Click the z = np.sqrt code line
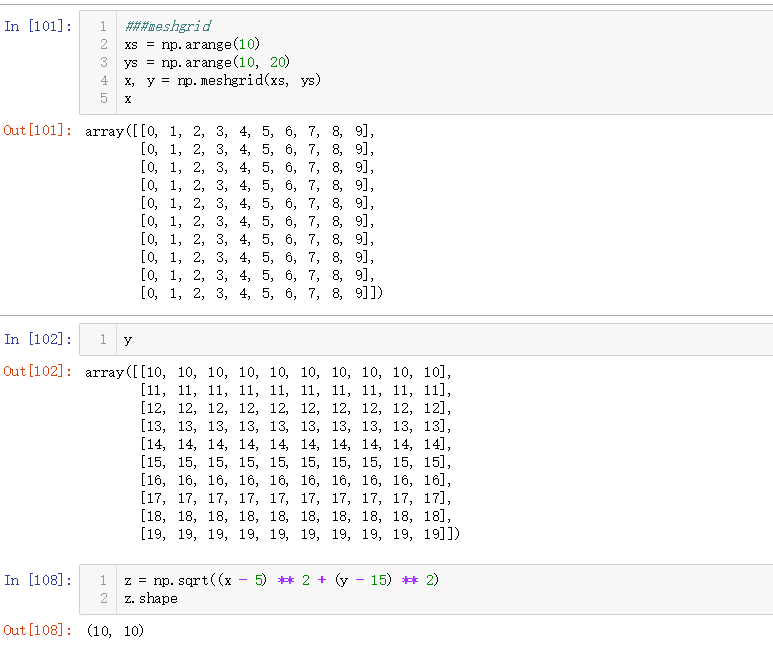Image resolution: width=773 pixels, height=649 pixels. [x=281, y=580]
